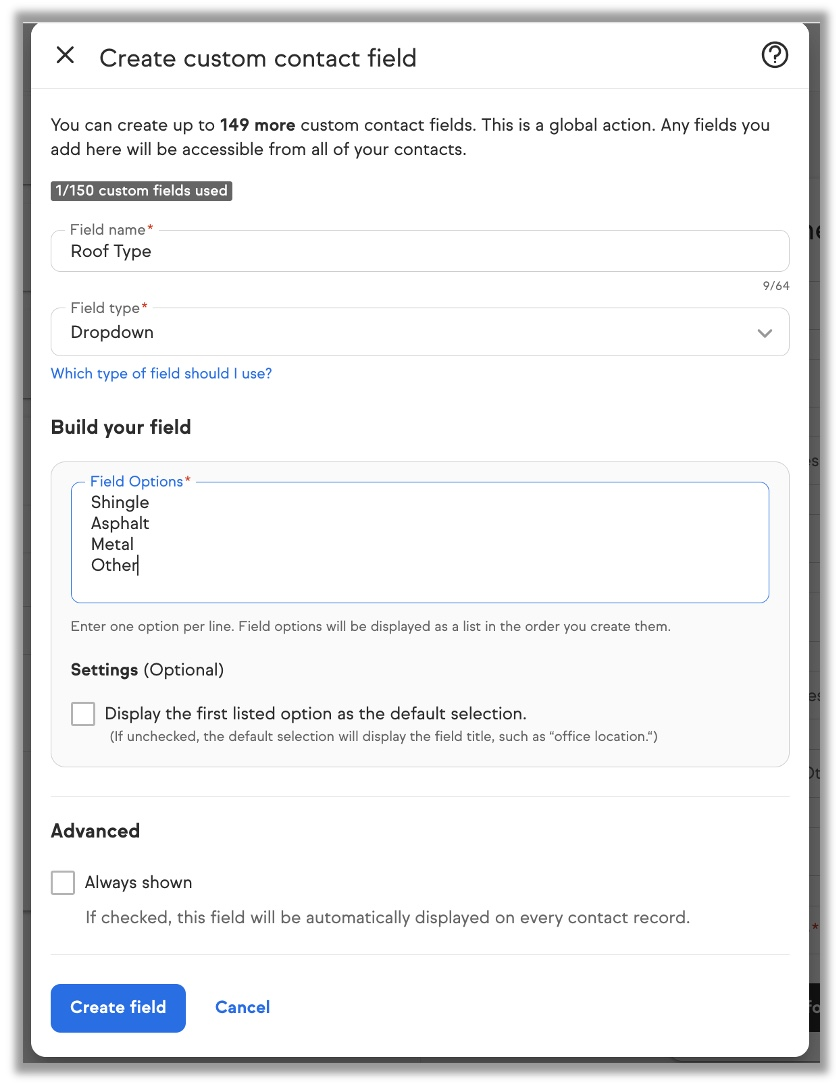
Task: Cancel the custom field creation
Action: 242,1007
